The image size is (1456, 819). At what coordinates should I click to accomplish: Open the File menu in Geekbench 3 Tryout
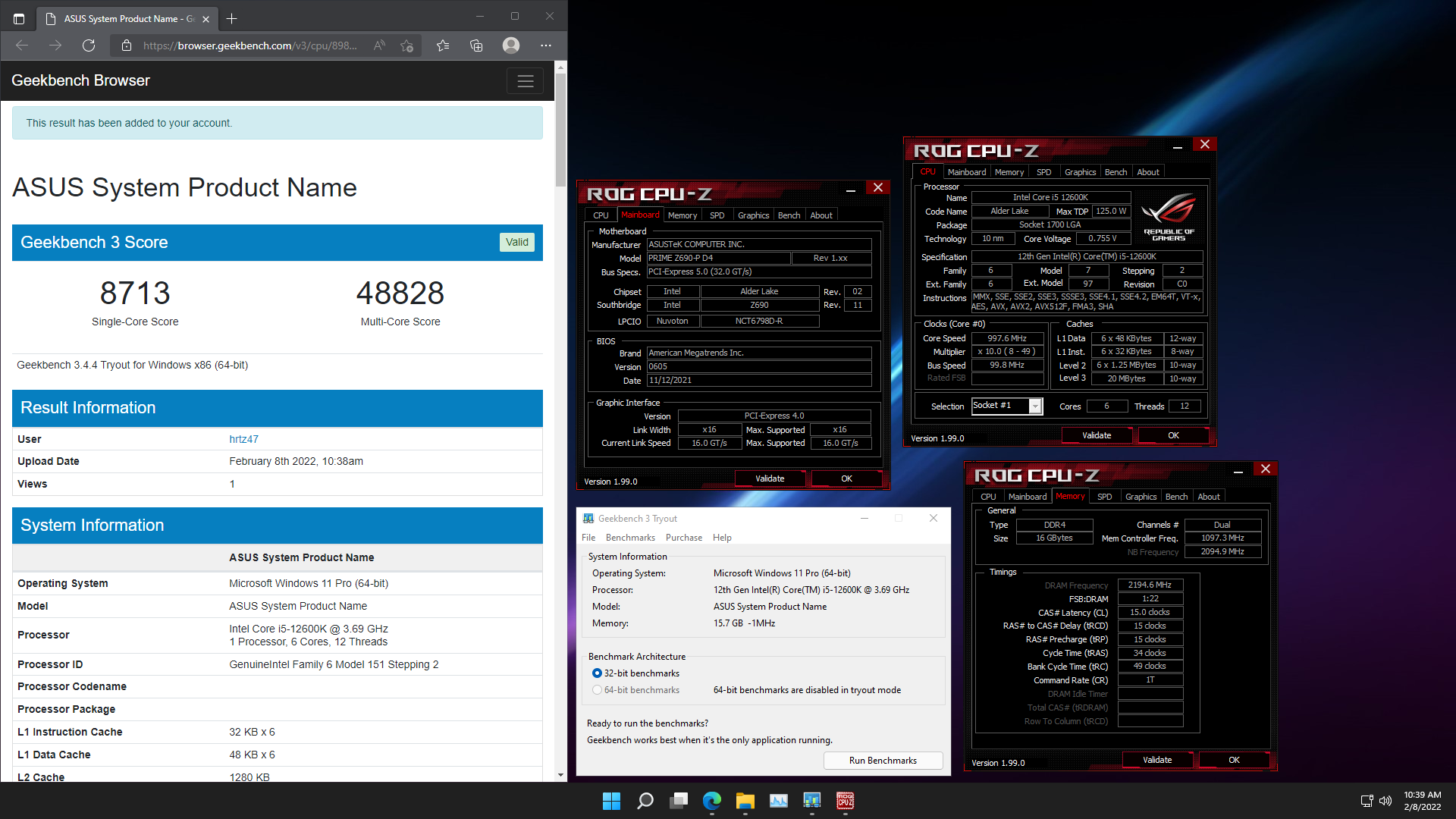[x=588, y=538]
